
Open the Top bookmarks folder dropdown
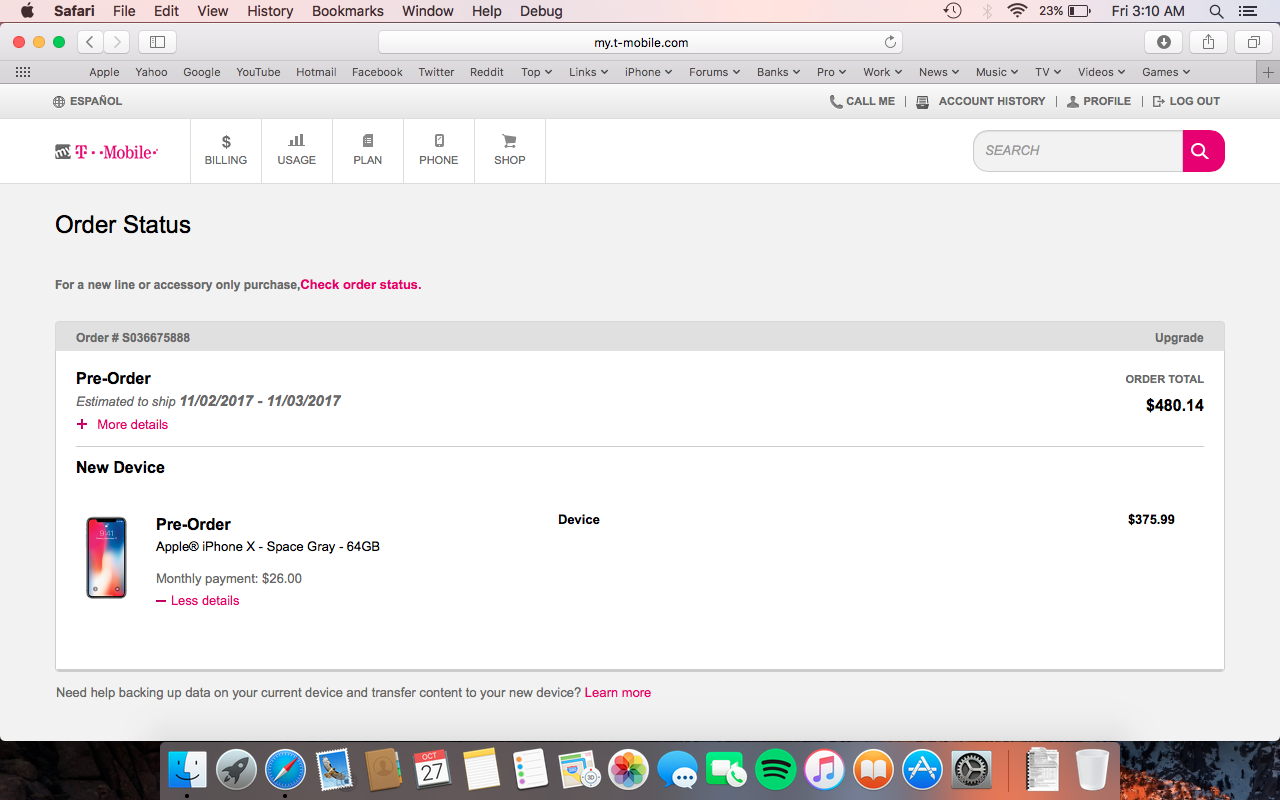pyautogui.click(x=536, y=72)
